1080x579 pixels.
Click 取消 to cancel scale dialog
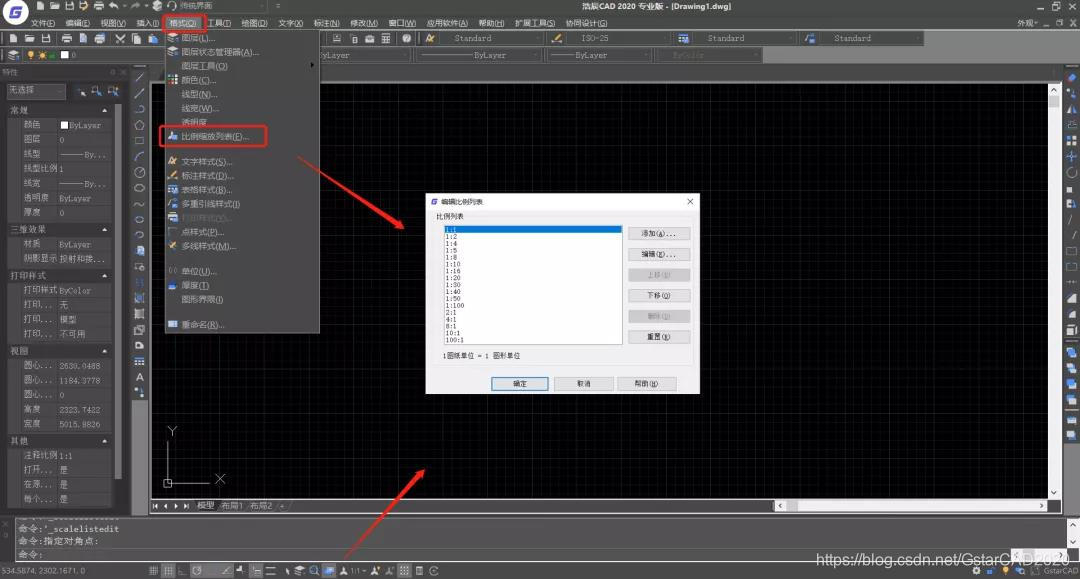[583, 383]
